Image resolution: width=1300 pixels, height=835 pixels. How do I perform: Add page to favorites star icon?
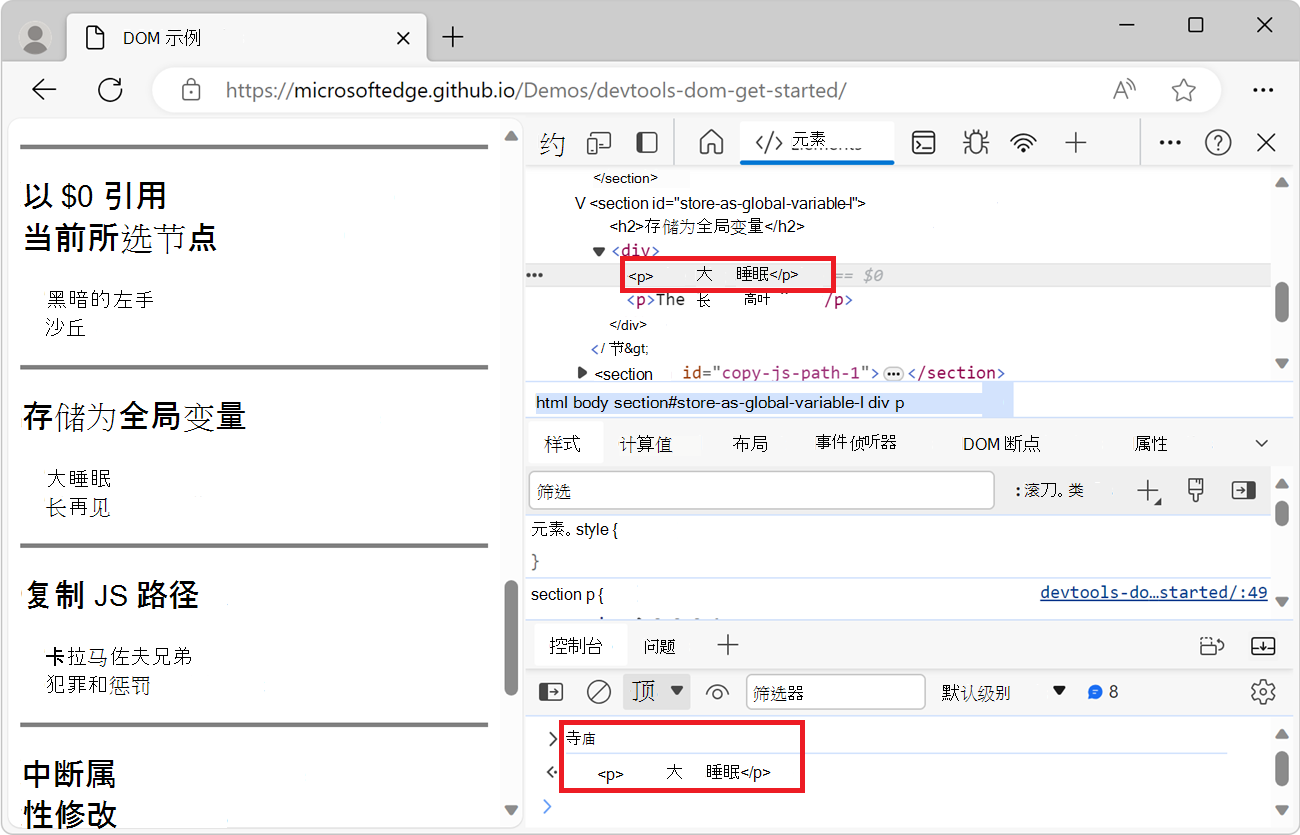(x=1184, y=90)
